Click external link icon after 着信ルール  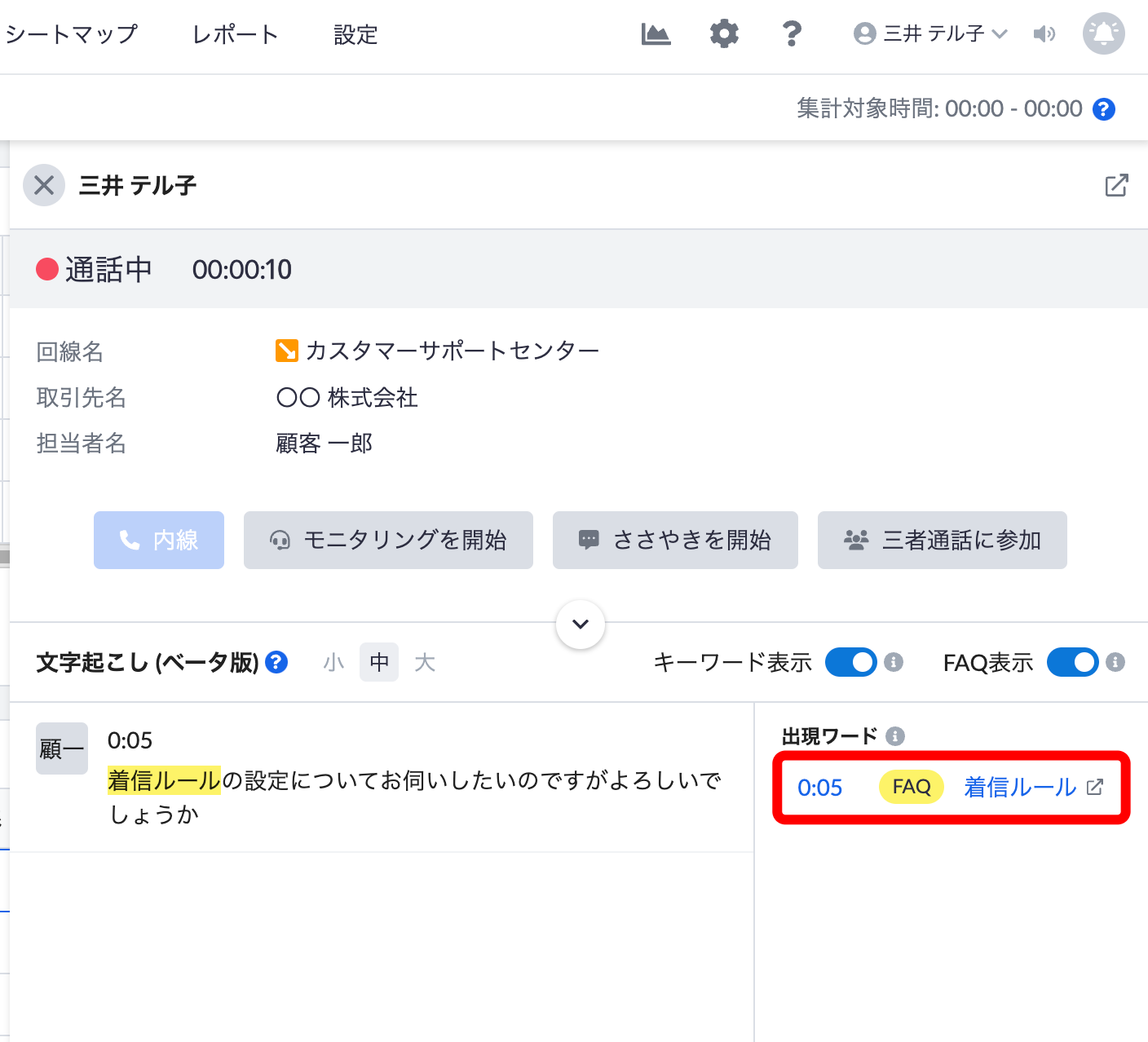(x=1095, y=787)
